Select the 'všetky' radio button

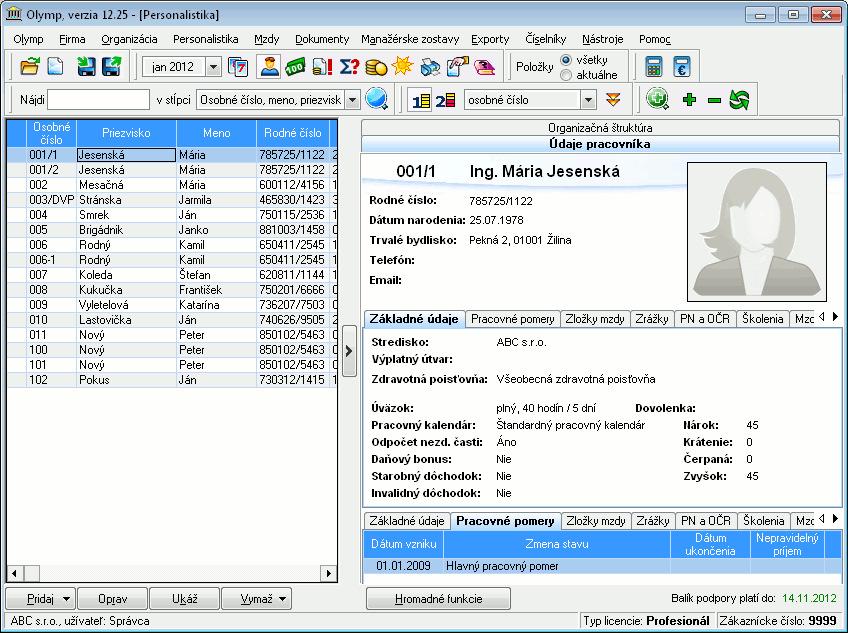coord(566,60)
